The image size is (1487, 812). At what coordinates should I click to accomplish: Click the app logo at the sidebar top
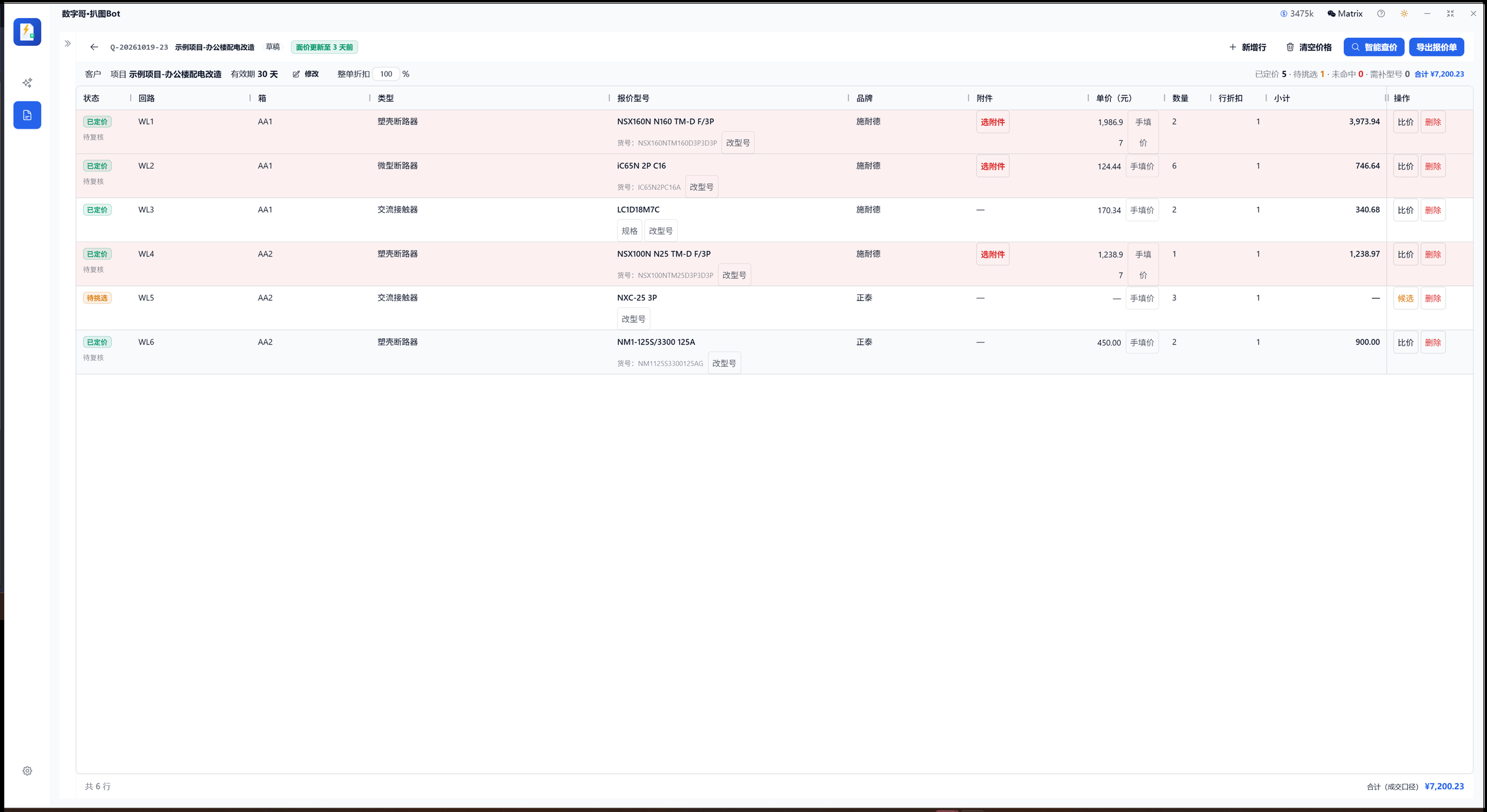[27, 32]
